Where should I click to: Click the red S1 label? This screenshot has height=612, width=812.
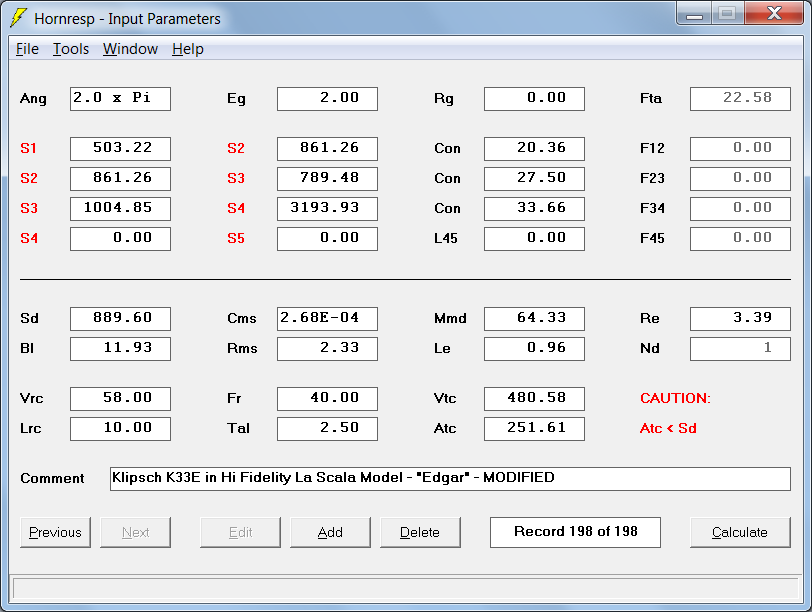pyautogui.click(x=28, y=149)
